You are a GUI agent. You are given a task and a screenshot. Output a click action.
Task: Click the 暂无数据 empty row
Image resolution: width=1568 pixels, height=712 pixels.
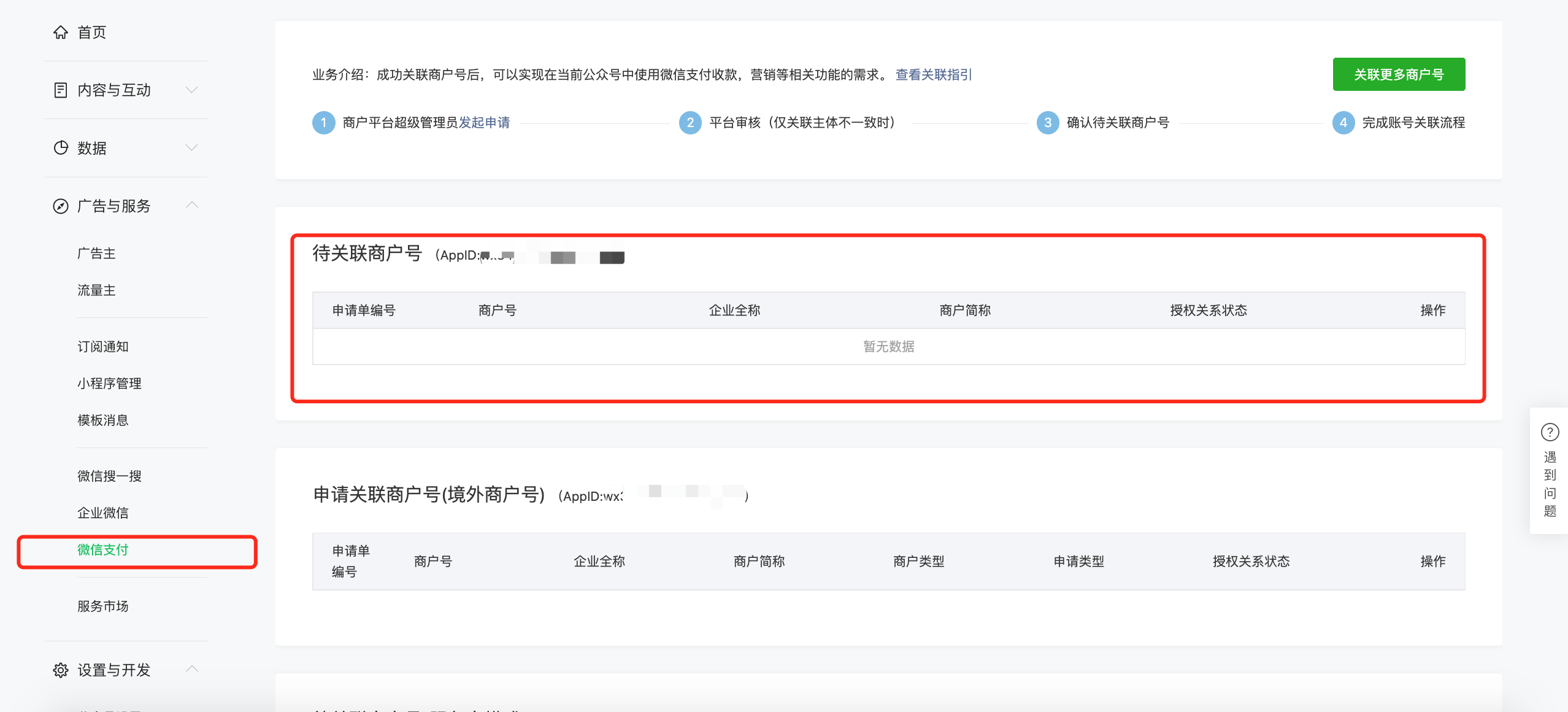(x=889, y=347)
